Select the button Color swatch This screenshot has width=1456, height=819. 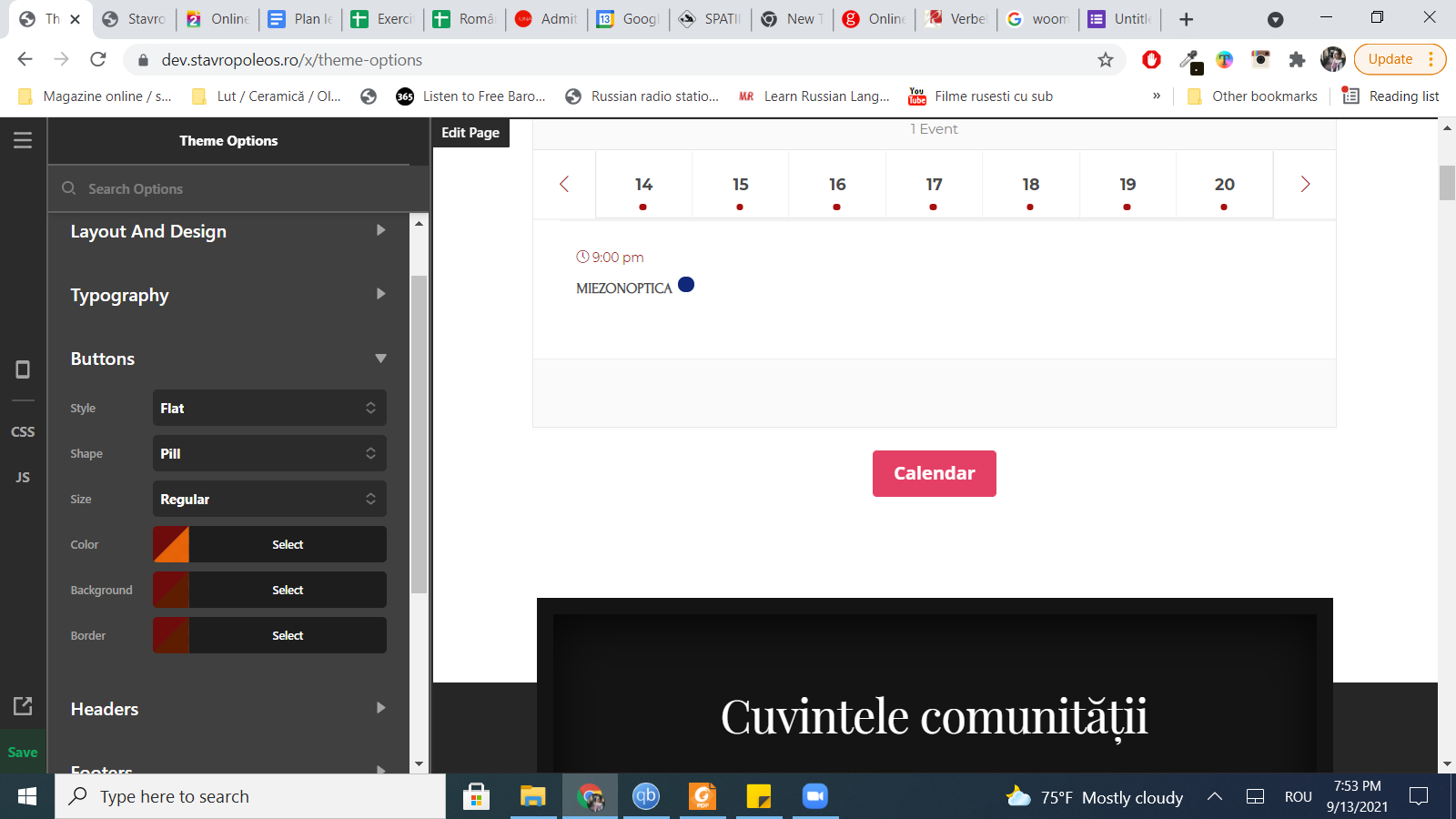pyautogui.click(x=171, y=545)
